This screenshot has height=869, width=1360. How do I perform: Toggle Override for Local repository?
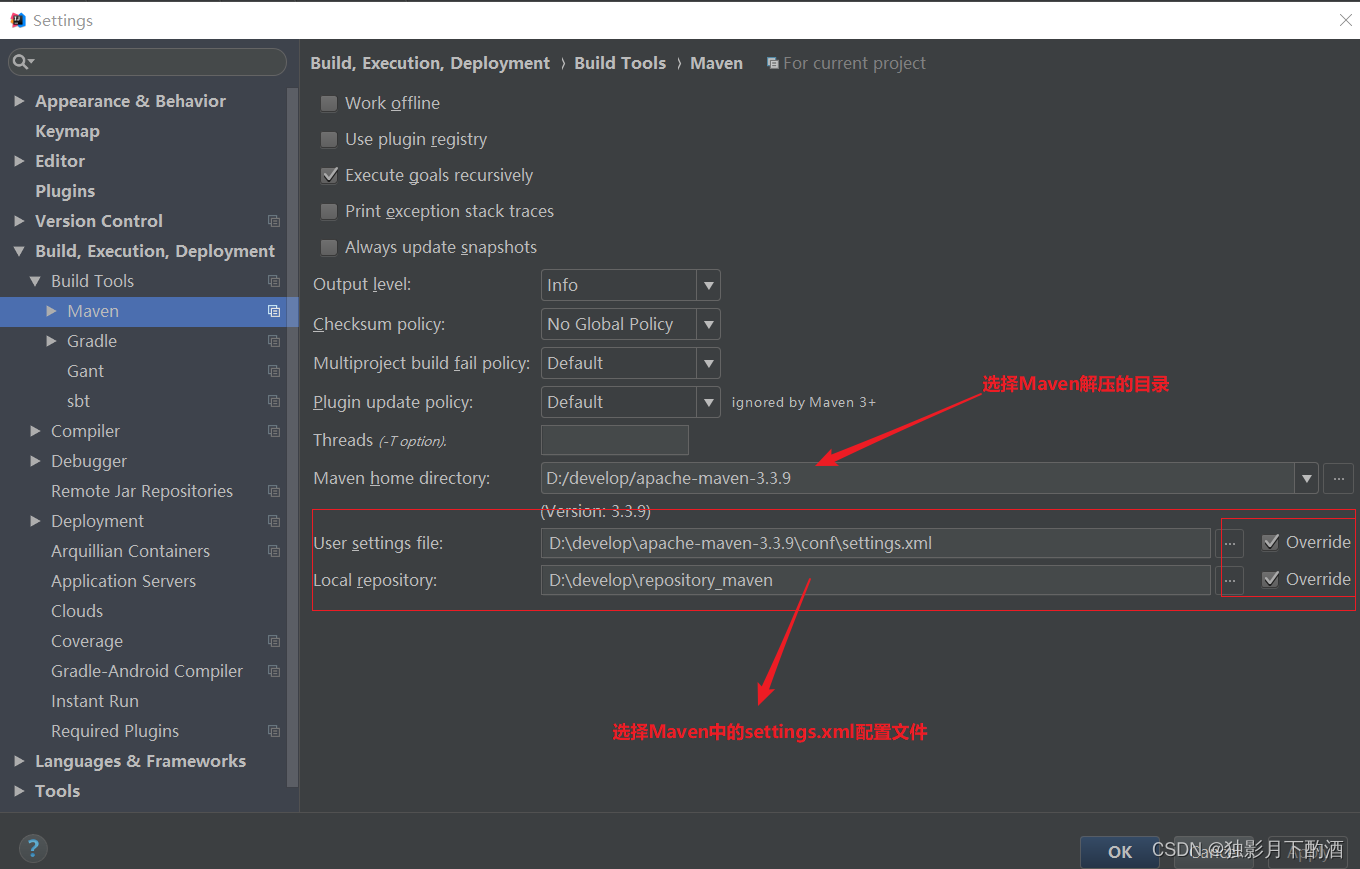click(1271, 579)
